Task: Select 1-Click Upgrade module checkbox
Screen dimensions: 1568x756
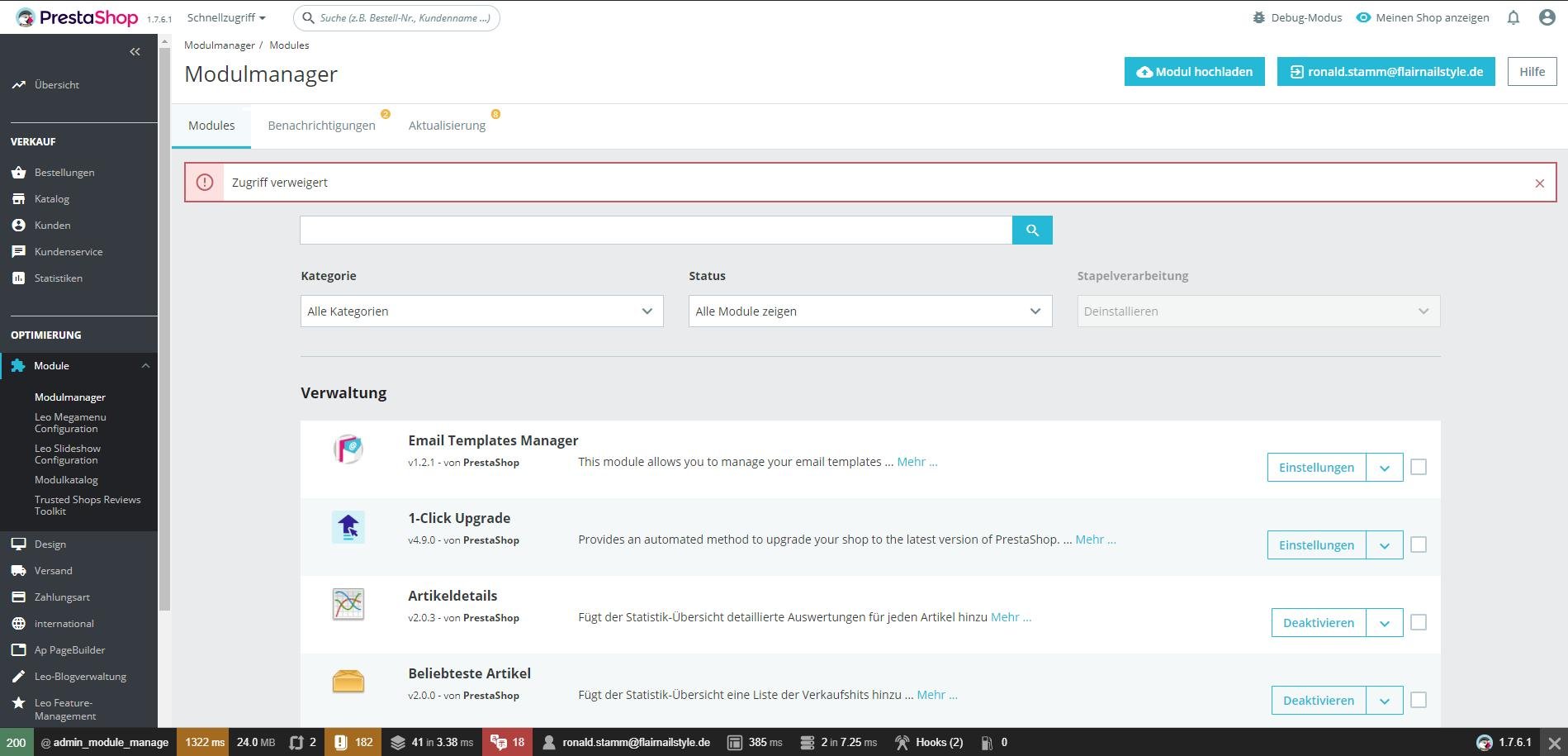Action: 1419,545
